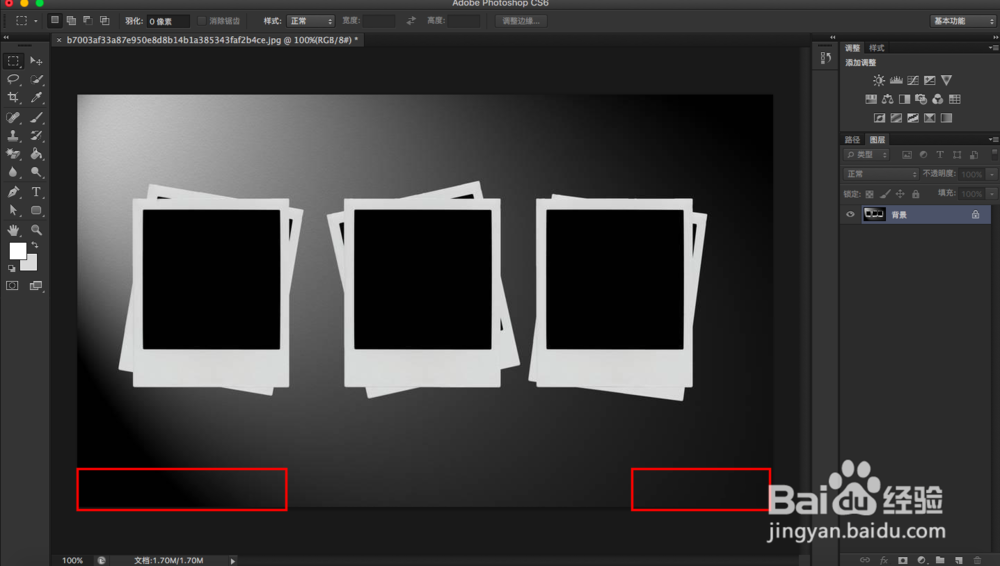Add a Brightness/Contrast adjustment
This screenshot has width=1000, height=566.
pyautogui.click(x=879, y=80)
